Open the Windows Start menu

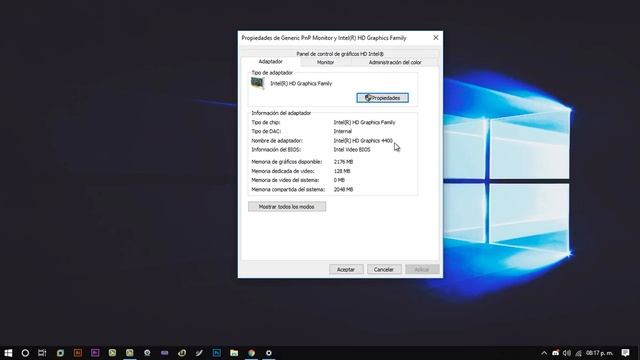click(x=8, y=353)
